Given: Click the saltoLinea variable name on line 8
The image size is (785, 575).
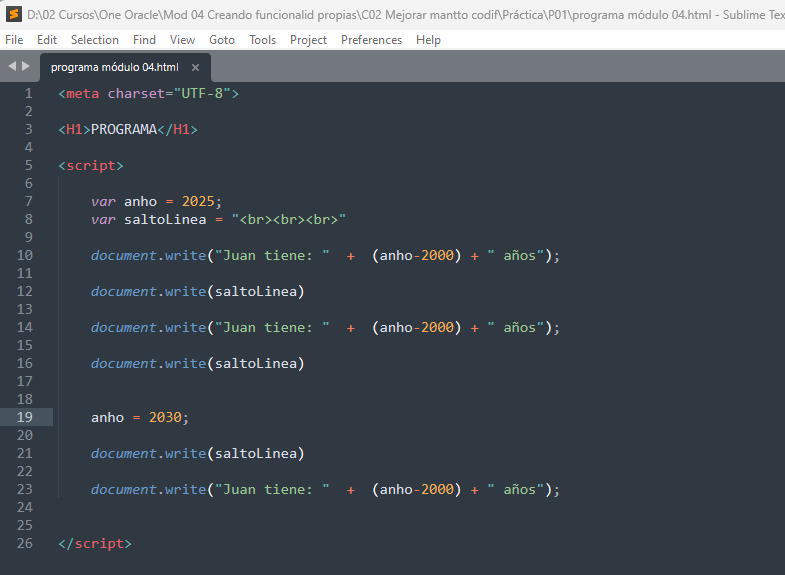Looking at the screenshot, I should 165,220.
